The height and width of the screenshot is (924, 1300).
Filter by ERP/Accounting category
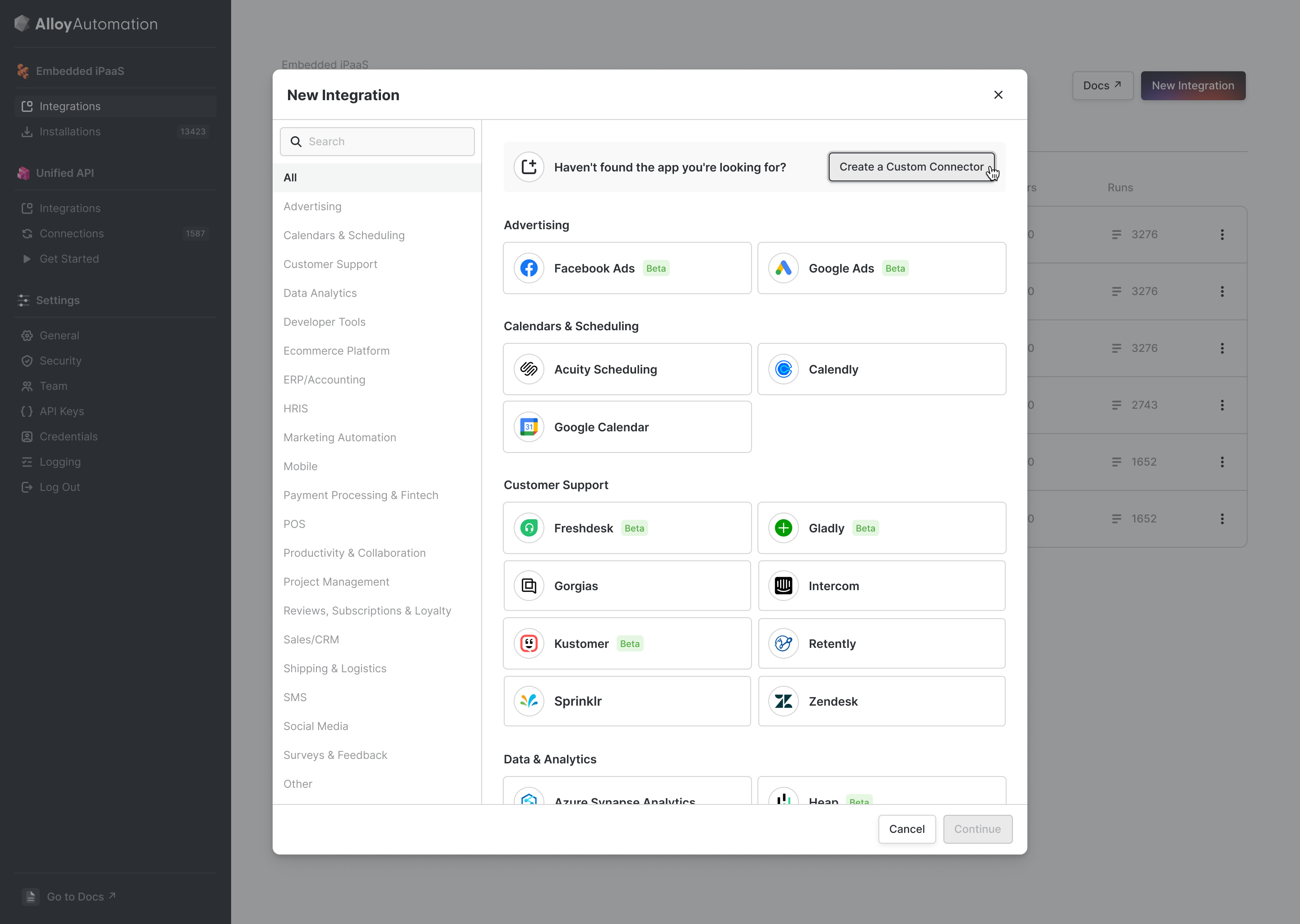click(377, 379)
